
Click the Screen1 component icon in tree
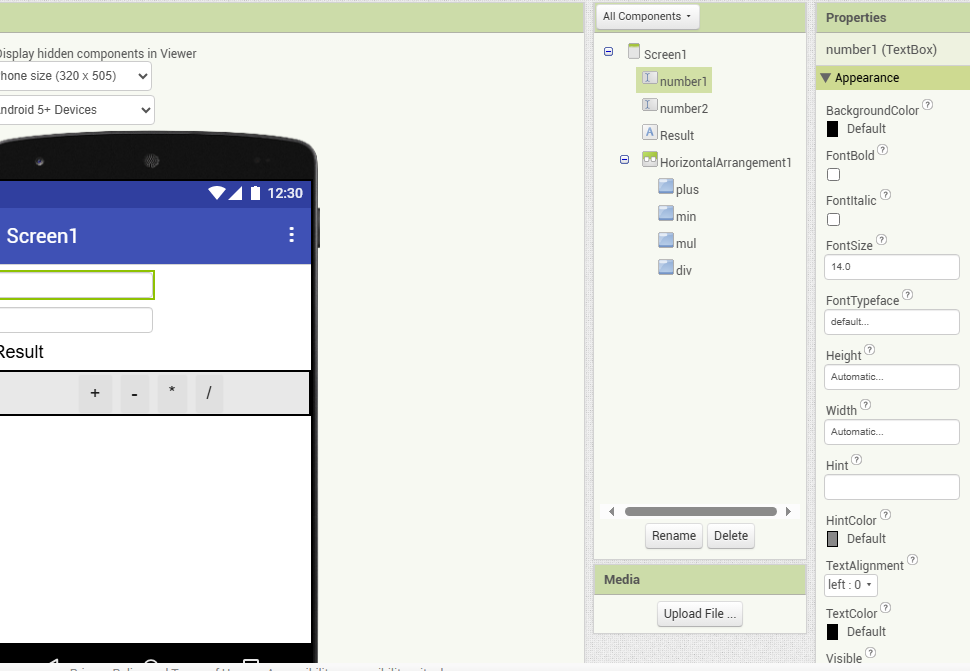coord(633,52)
